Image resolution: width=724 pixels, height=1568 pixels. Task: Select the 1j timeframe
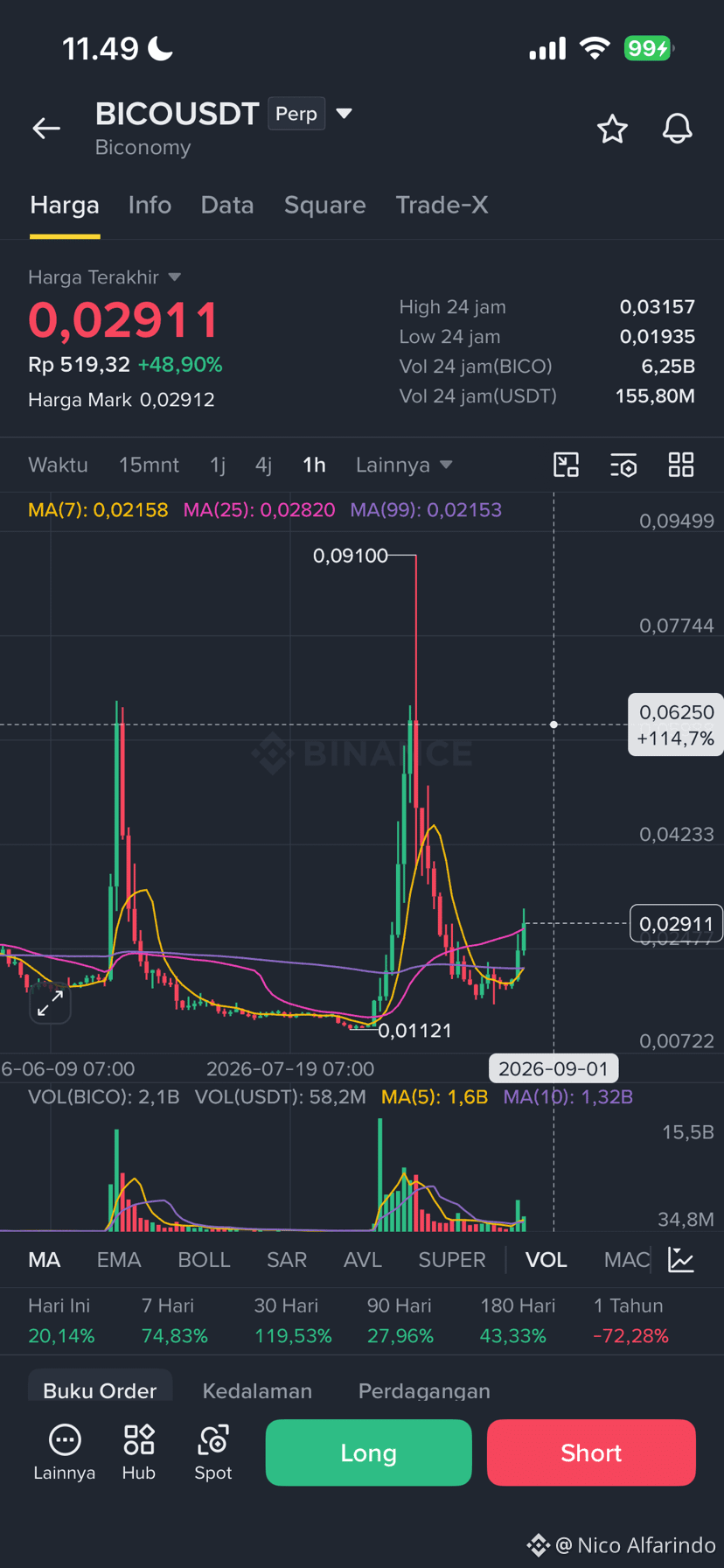pos(218,465)
